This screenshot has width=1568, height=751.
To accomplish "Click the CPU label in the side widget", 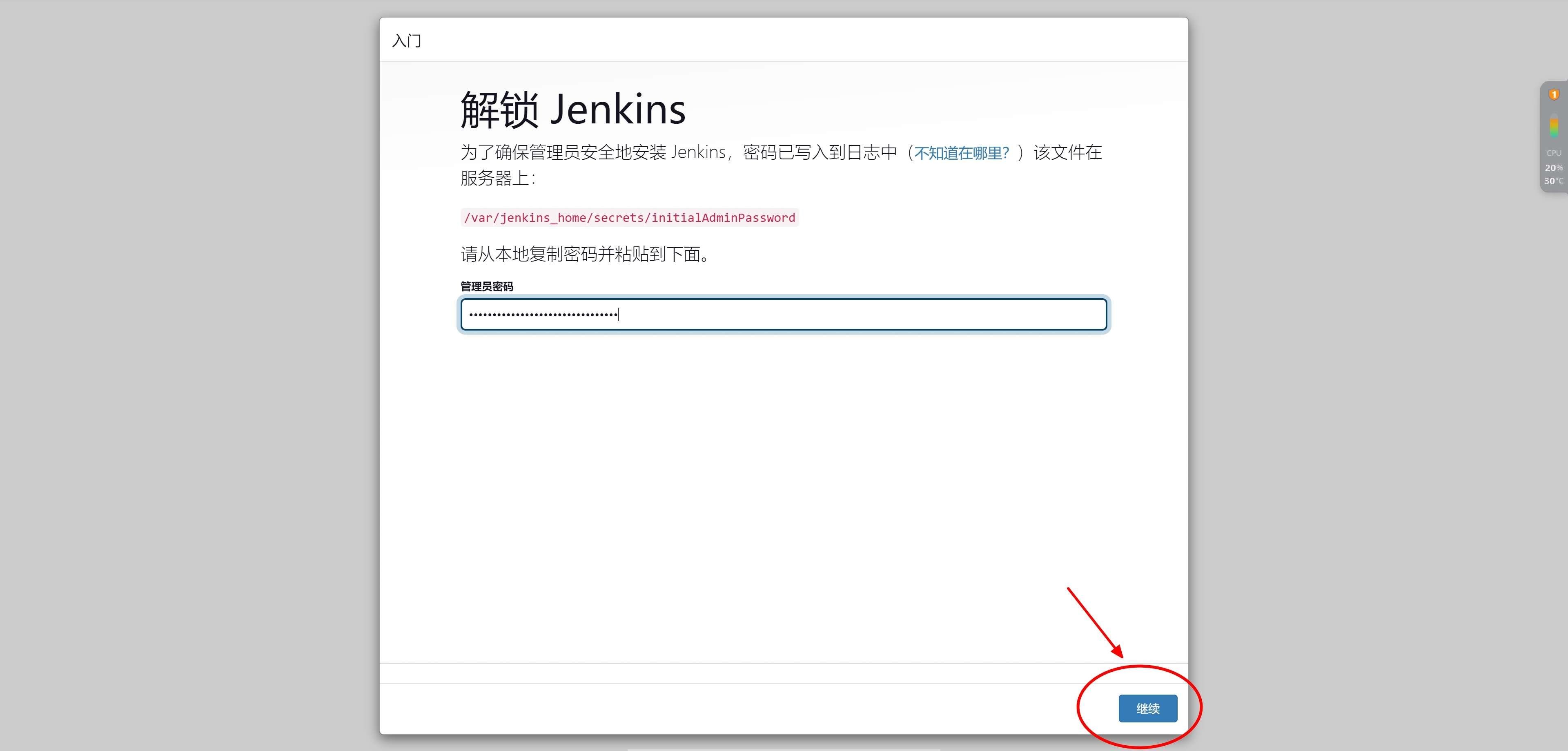I will coord(1554,153).
